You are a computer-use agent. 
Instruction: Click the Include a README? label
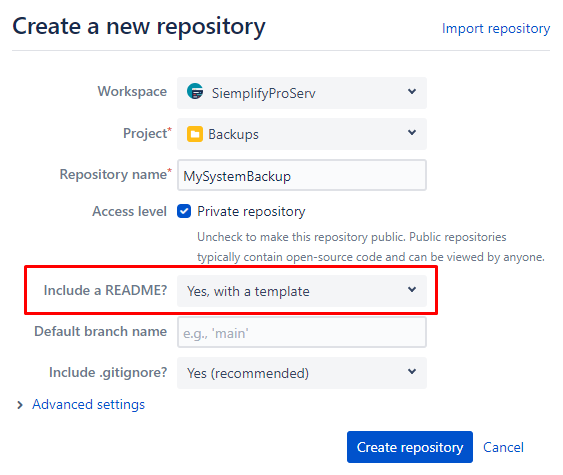pyautogui.click(x=105, y=290)
